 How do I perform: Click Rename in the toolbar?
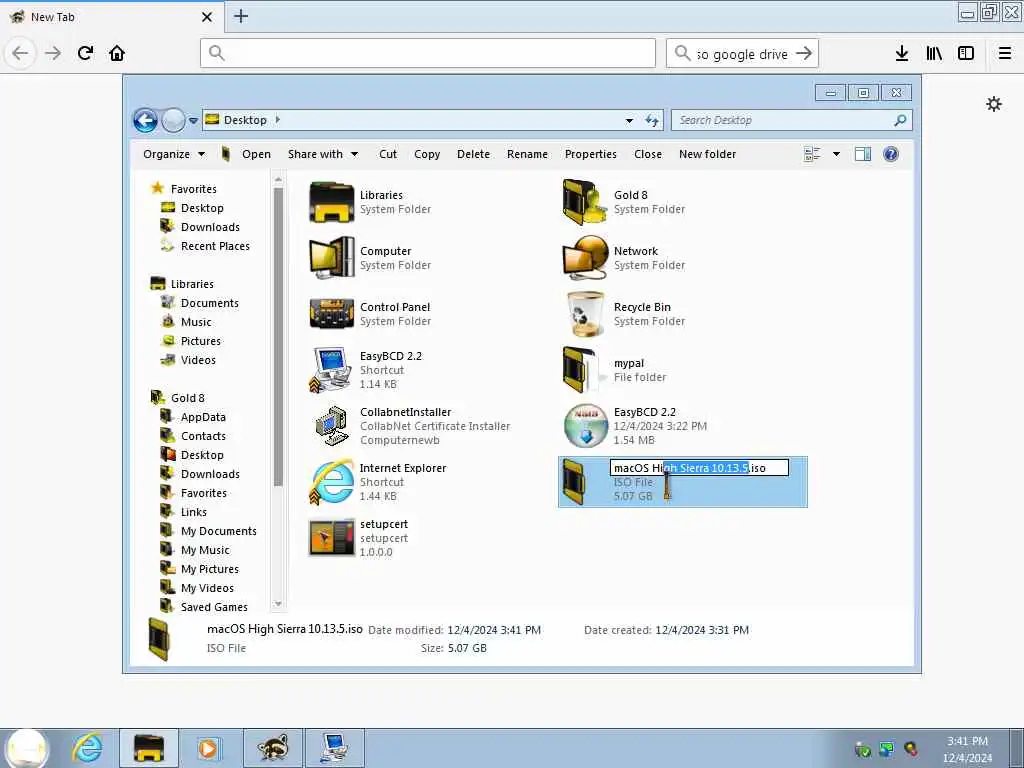528,154
